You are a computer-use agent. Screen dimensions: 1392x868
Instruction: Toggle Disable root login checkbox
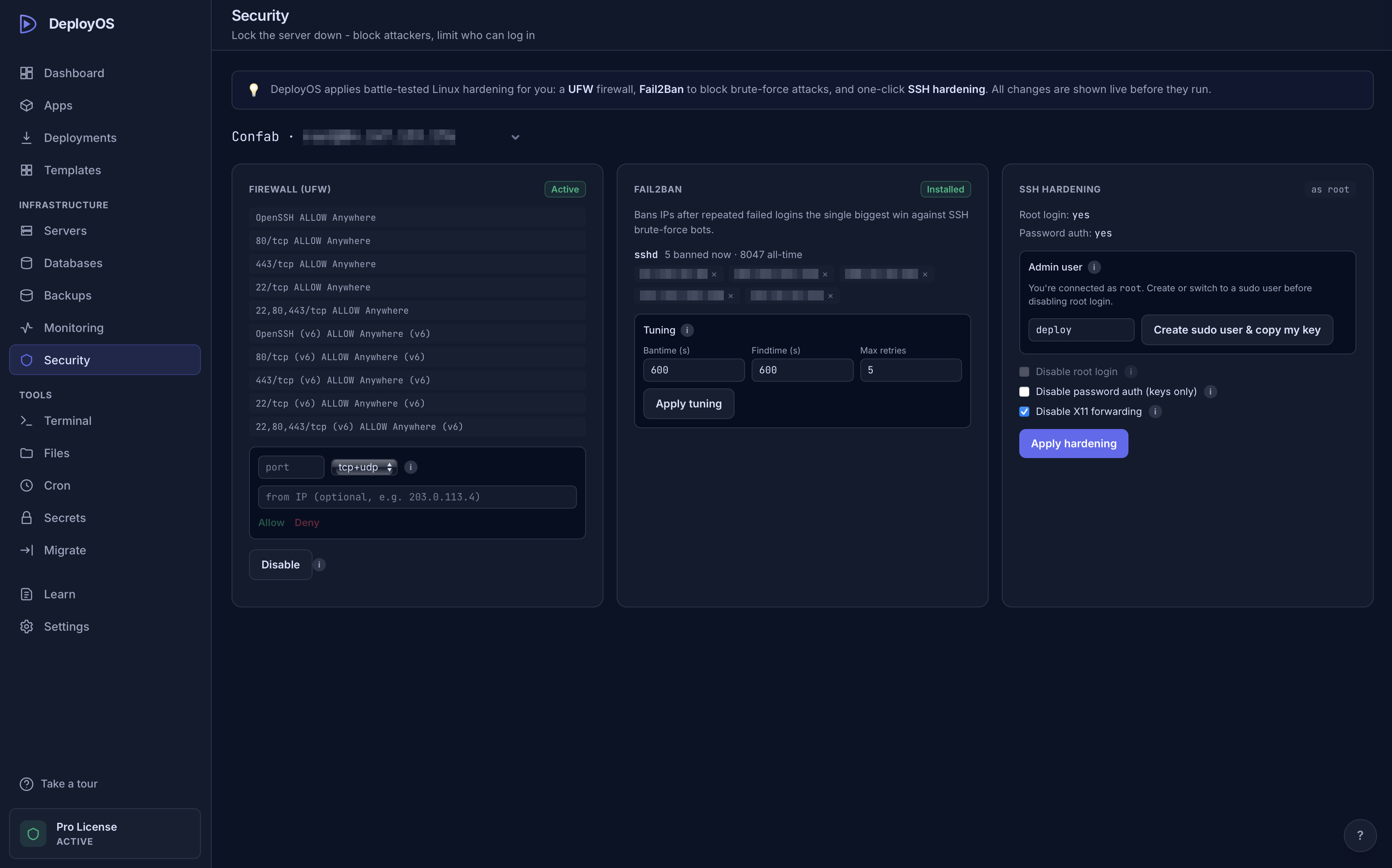(1024, 371)
